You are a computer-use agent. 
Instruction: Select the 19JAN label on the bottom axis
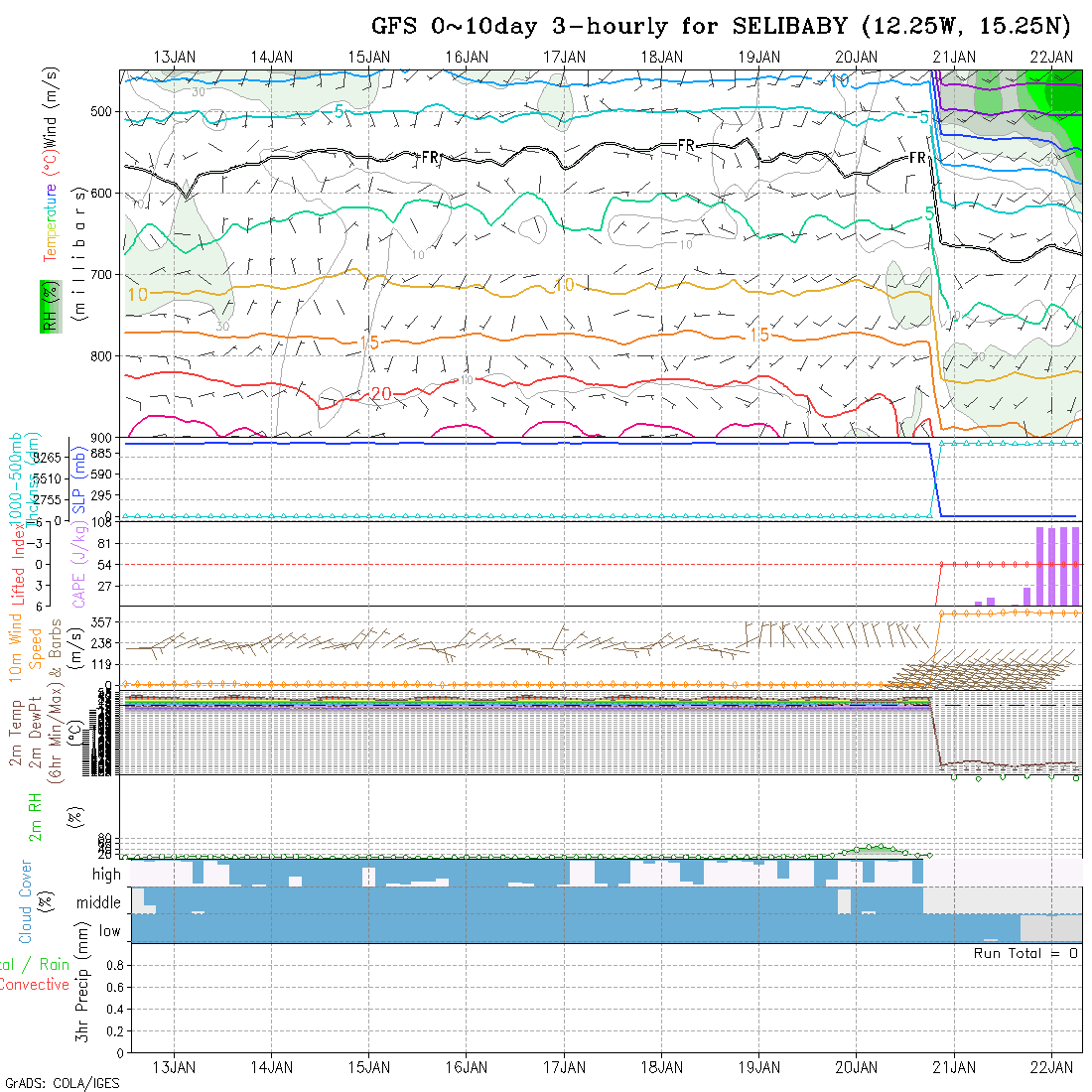[758, 1066]
